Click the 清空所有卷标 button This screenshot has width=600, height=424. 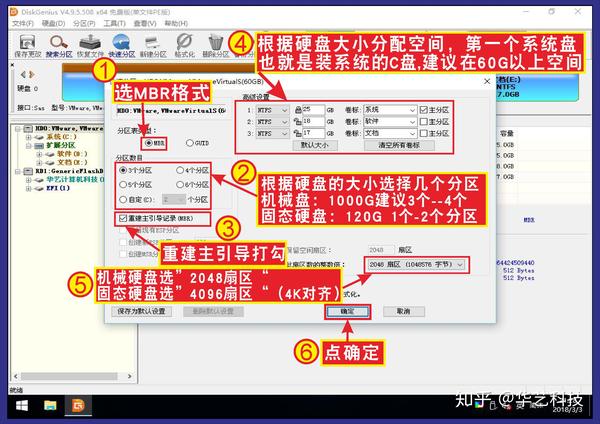(399, 145)
